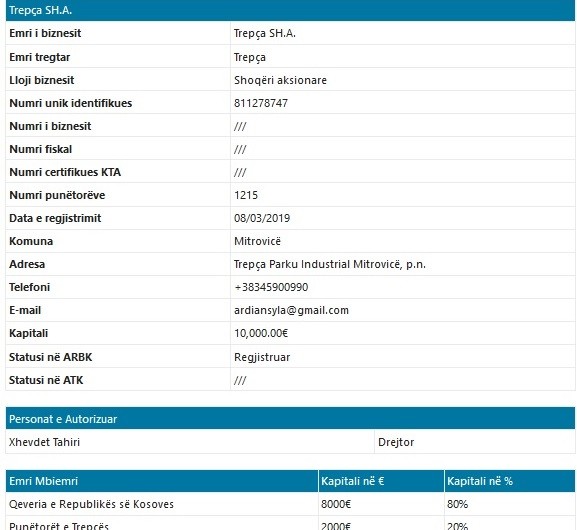Click the 'Kapitali në %' column header
The width and height of the screenshot is (577, 530).
click(x=480, y=481)
